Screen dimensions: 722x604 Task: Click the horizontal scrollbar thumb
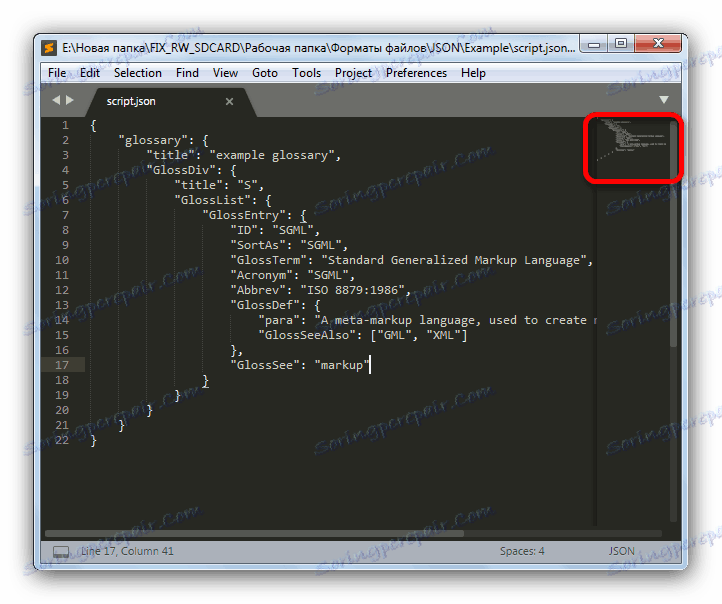pos(254,534)
